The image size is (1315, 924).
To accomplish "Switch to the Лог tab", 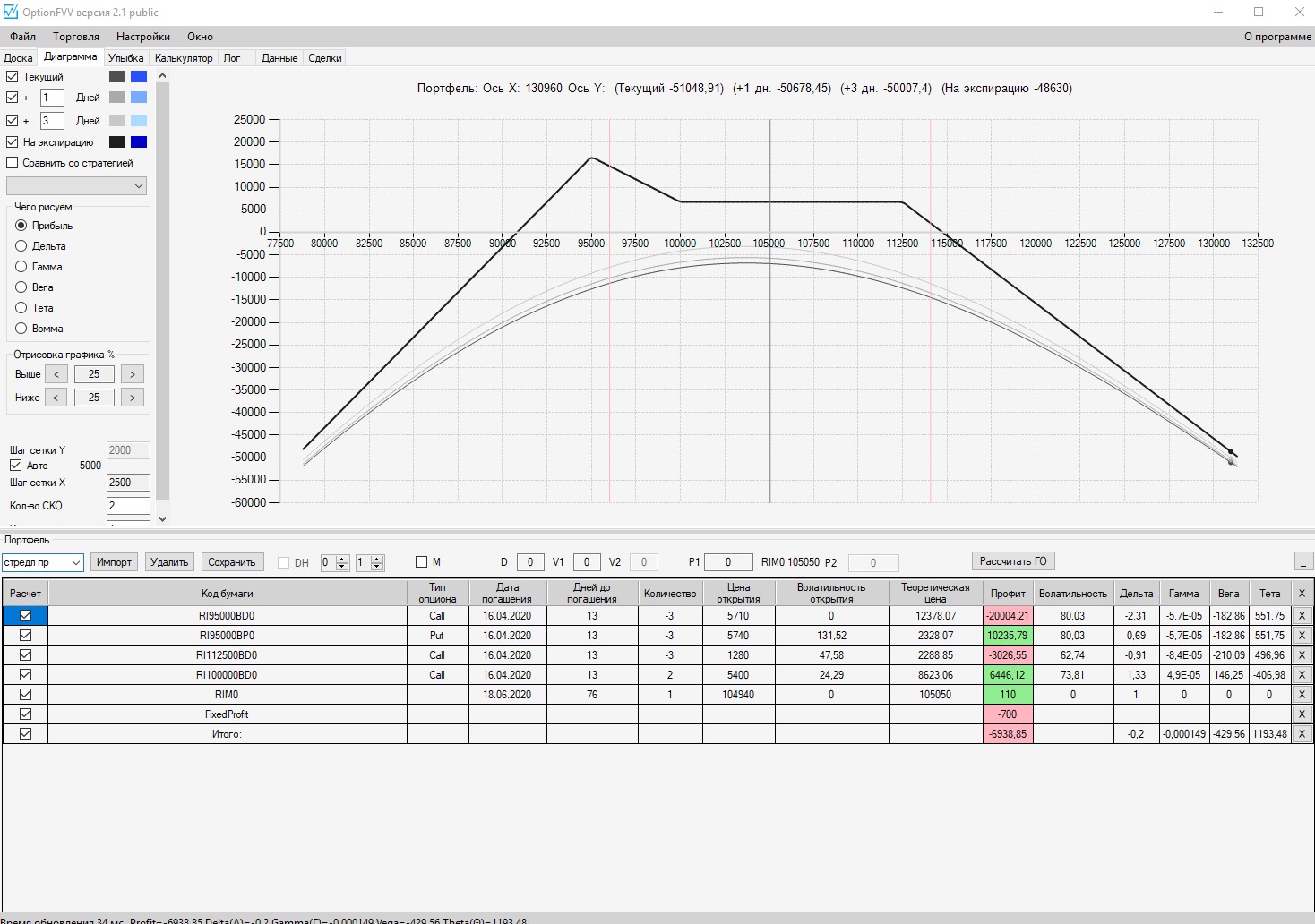I will (x=232, y=58).
